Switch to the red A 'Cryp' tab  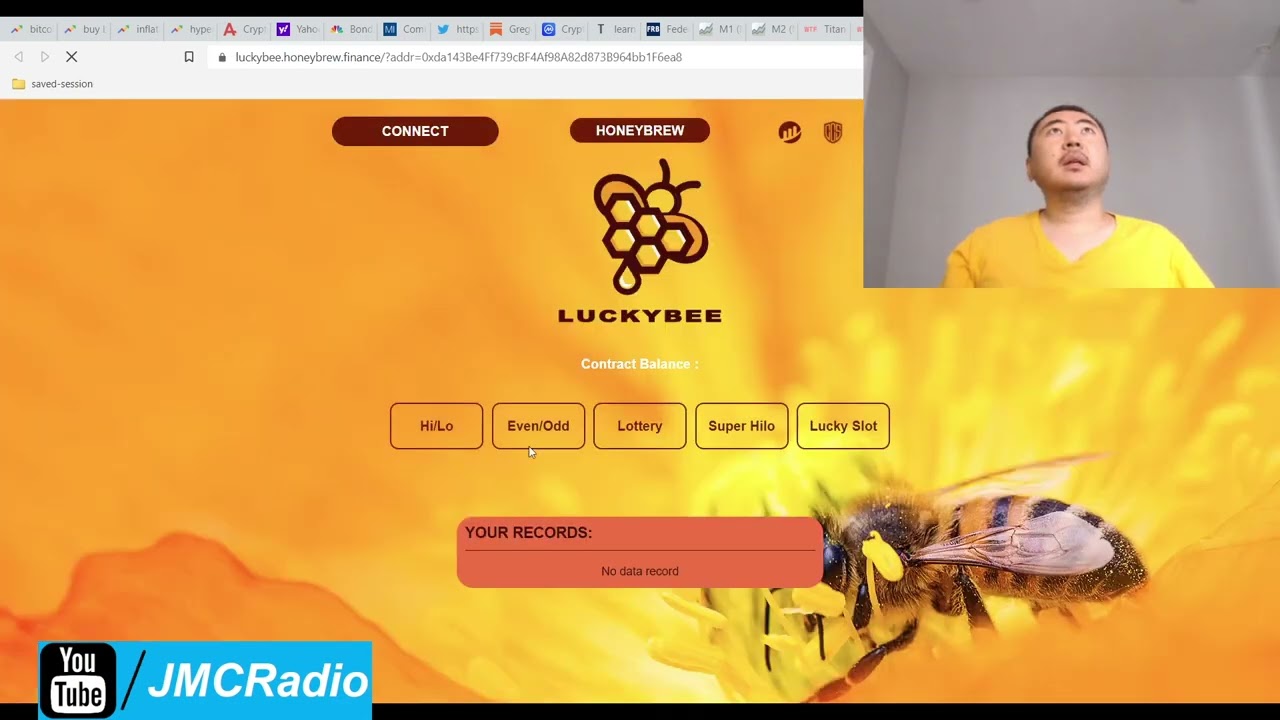coord(244,29)
